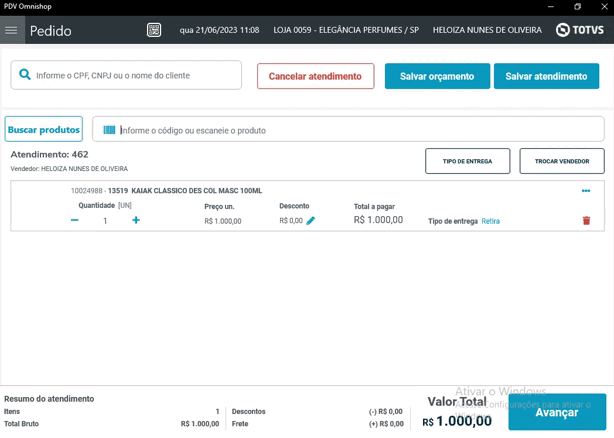Click the QR code icon in header

[x=154, y=30]
